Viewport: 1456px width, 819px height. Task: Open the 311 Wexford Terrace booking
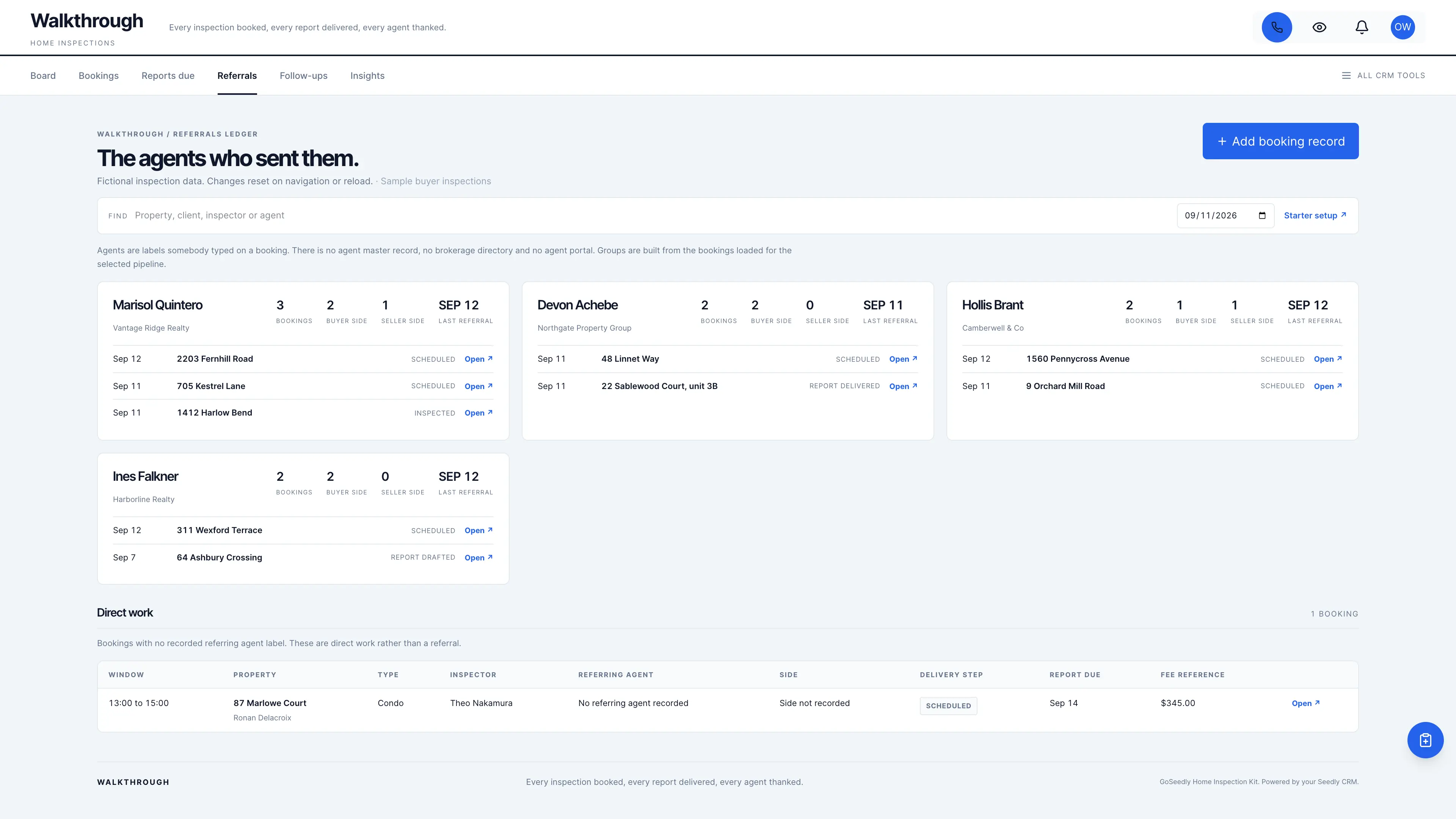pyautogui.click(x=478, y=530)
